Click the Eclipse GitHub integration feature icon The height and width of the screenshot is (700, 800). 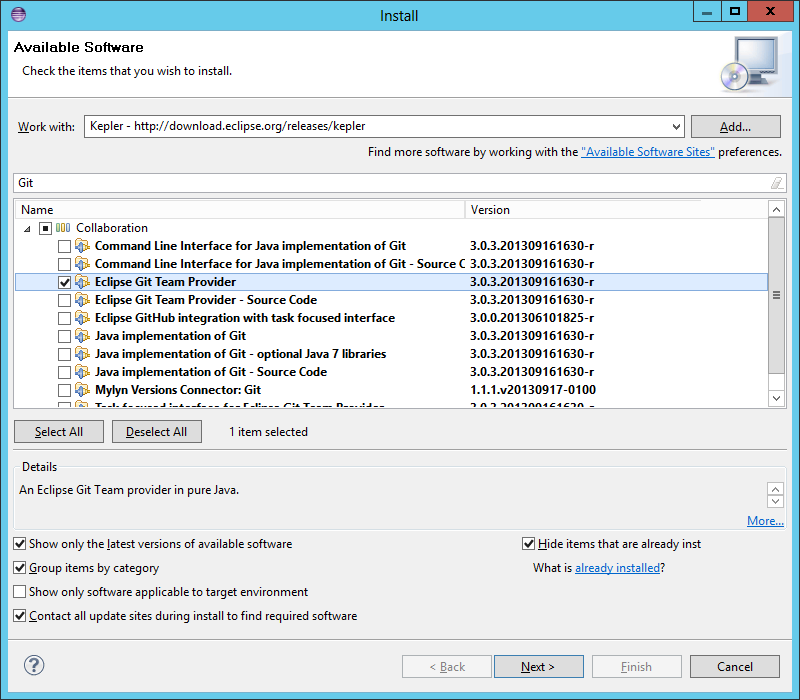83,318
